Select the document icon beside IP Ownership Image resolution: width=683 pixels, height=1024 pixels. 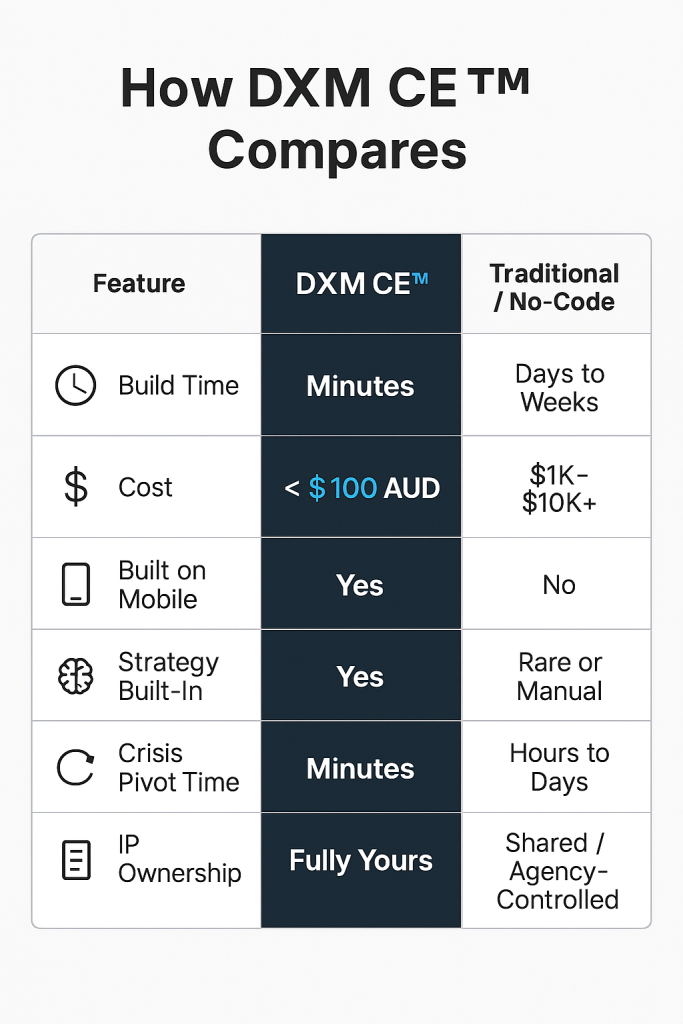tap(76, 860)
